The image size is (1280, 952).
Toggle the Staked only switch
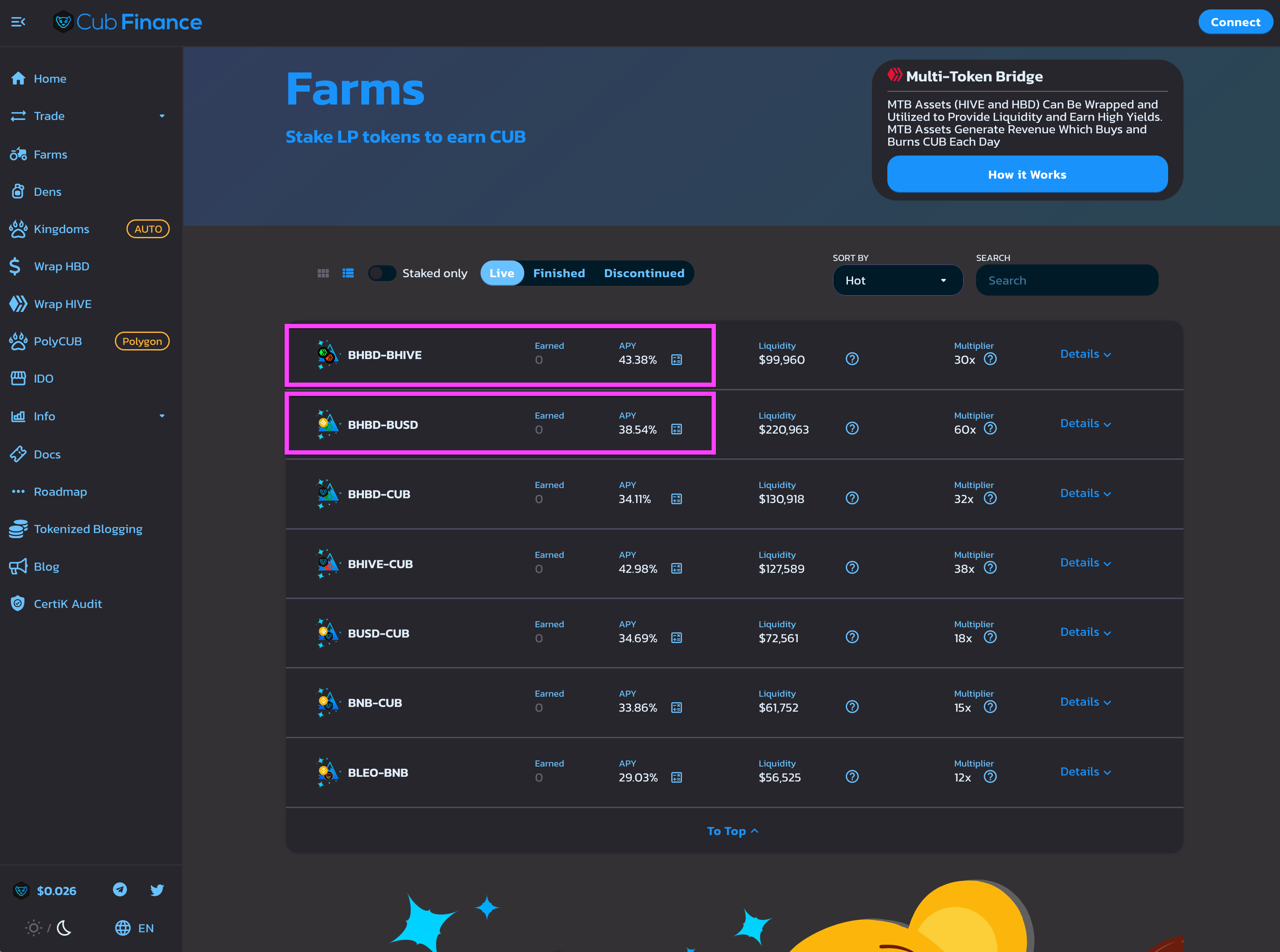[382, 273]
